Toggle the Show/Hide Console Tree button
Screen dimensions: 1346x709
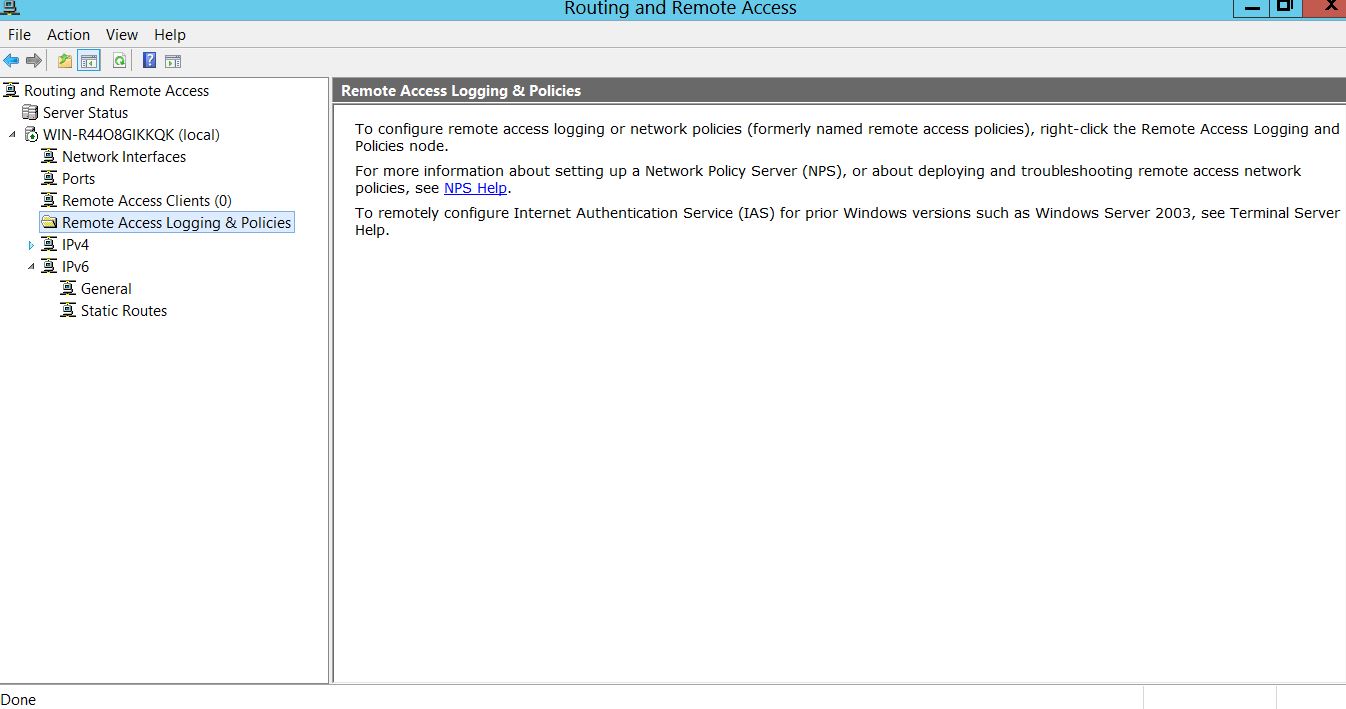tap(89, 61)
